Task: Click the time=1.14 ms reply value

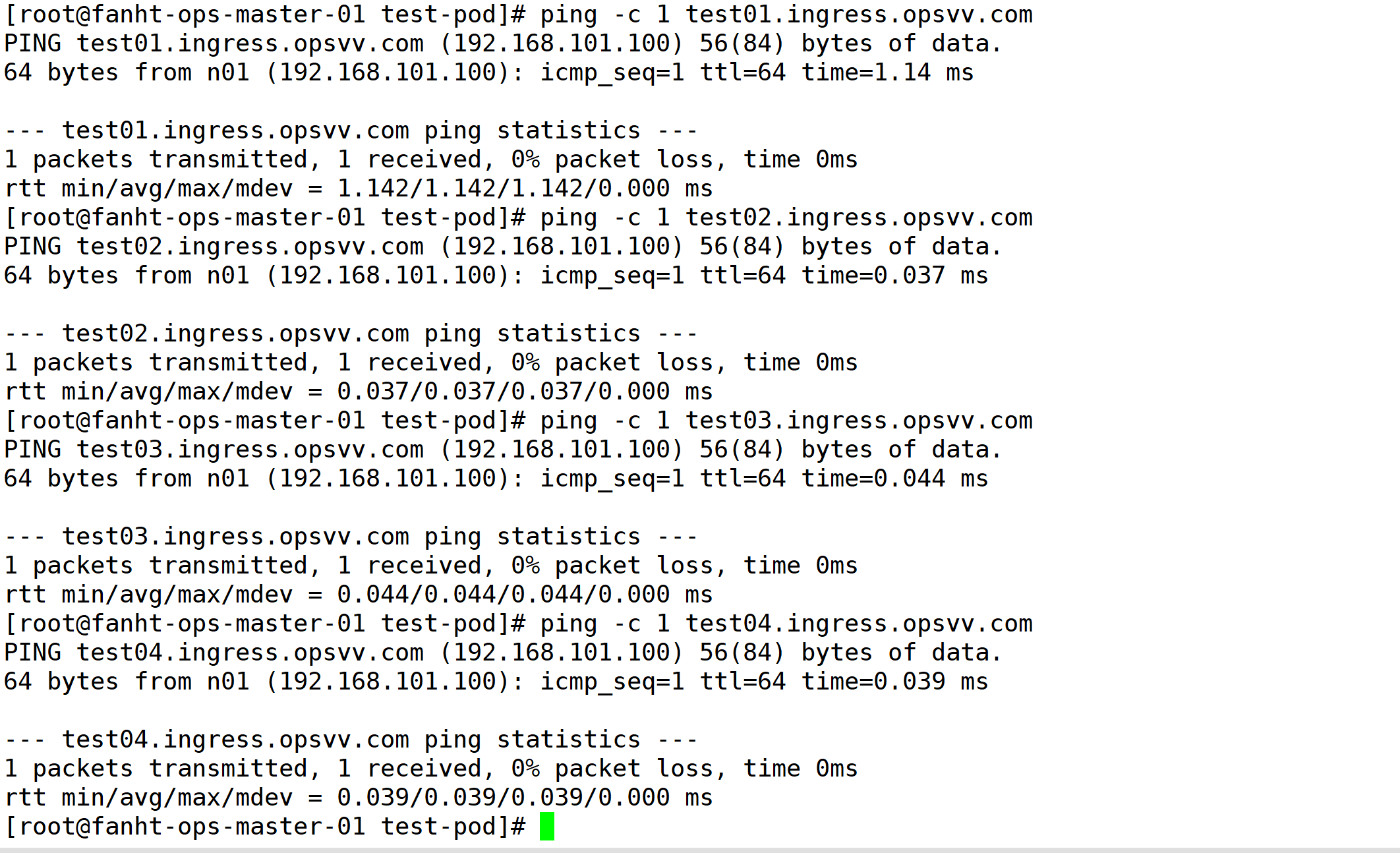Action: click(x=887, y=73)
